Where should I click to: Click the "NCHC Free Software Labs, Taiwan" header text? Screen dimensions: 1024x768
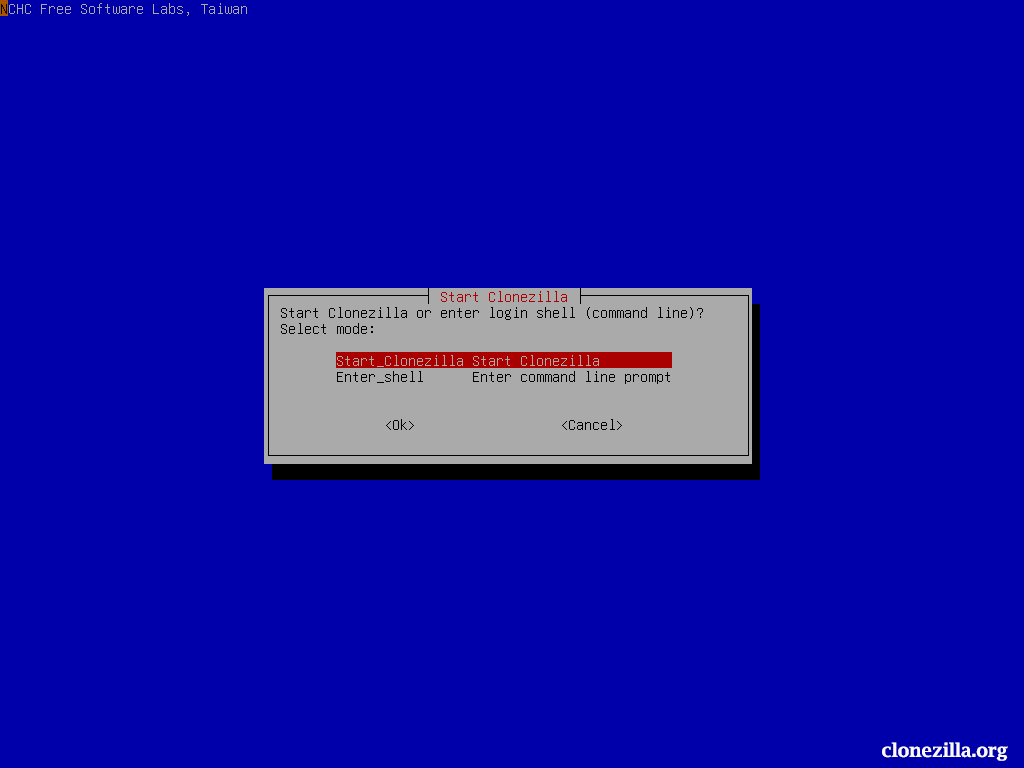click(124, 9)
